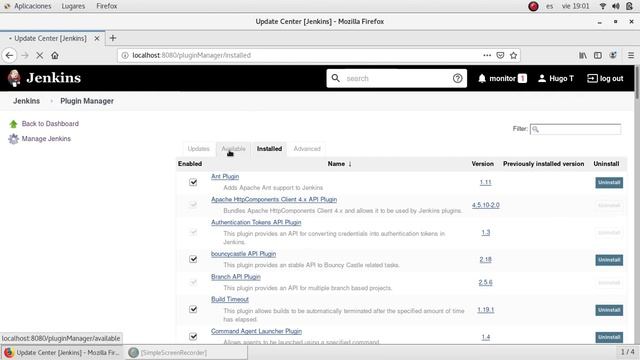Click the Manage Jenkins gear icon
The height and width of the screenshot is (360, 640).
[13, 139]
